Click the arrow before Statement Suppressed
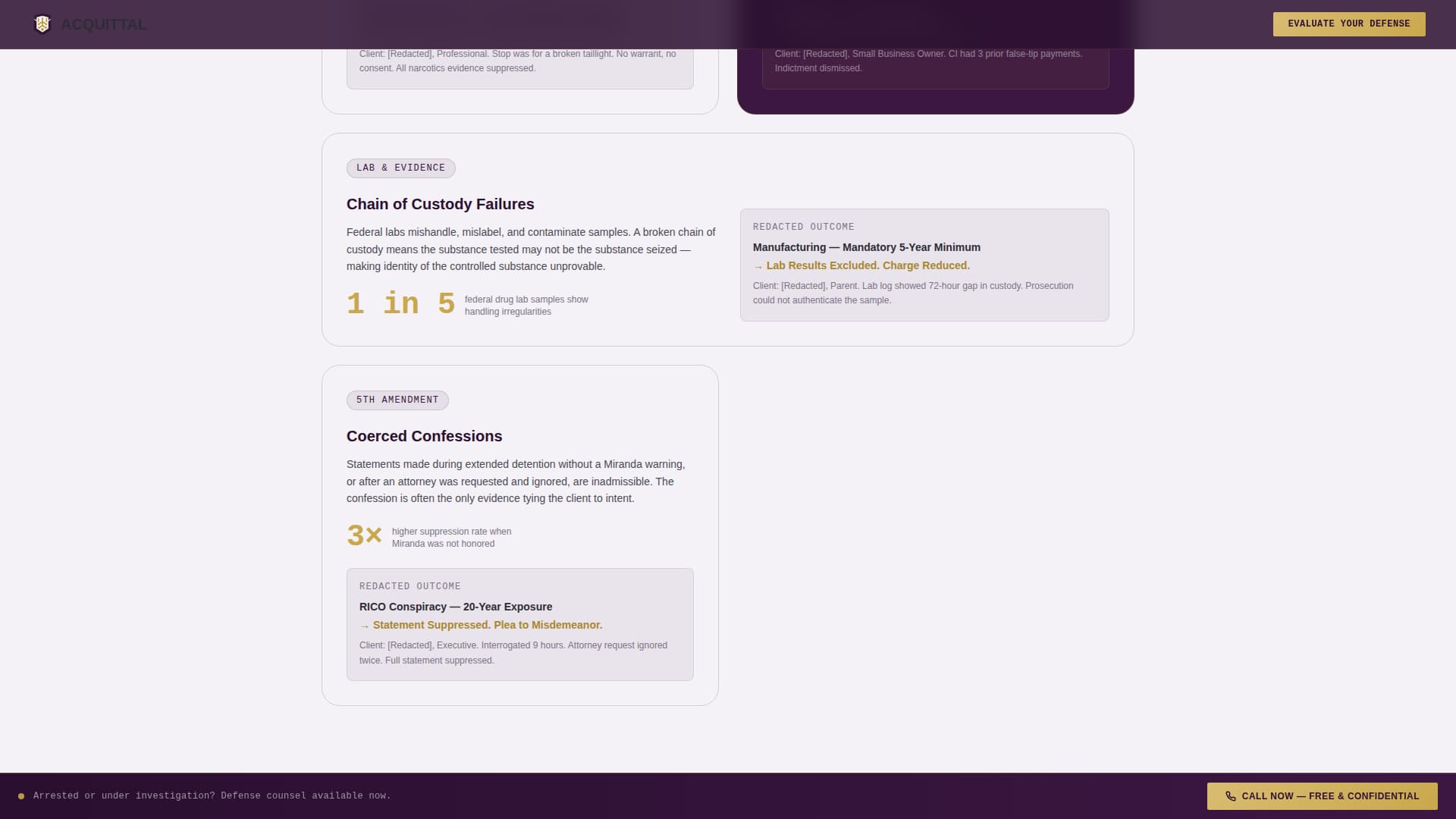Viewport: 1456px width, 819px height. 364,626
